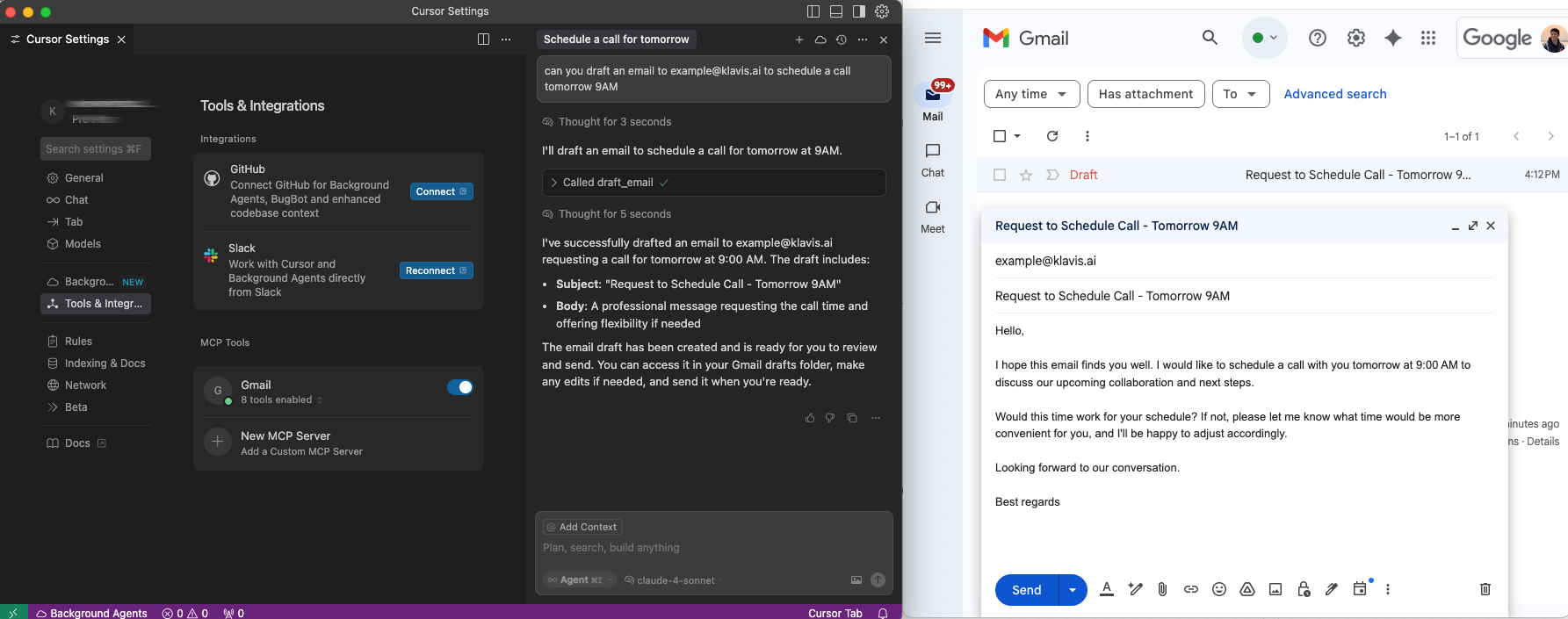
Task: Open Gmail settings gear
Action: 1356,38
